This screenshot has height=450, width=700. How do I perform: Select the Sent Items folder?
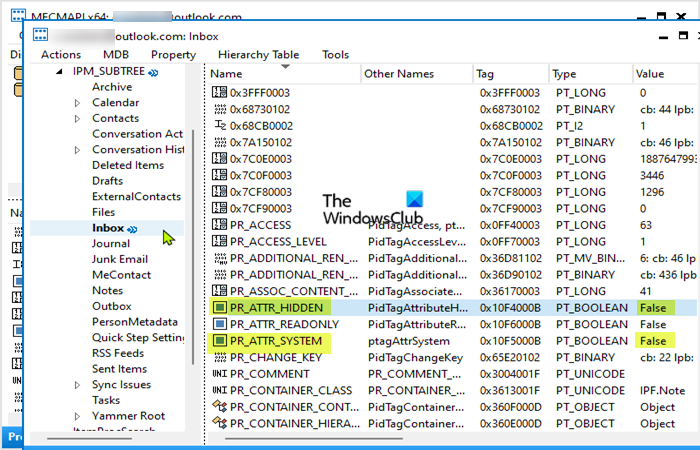(120, 369)
